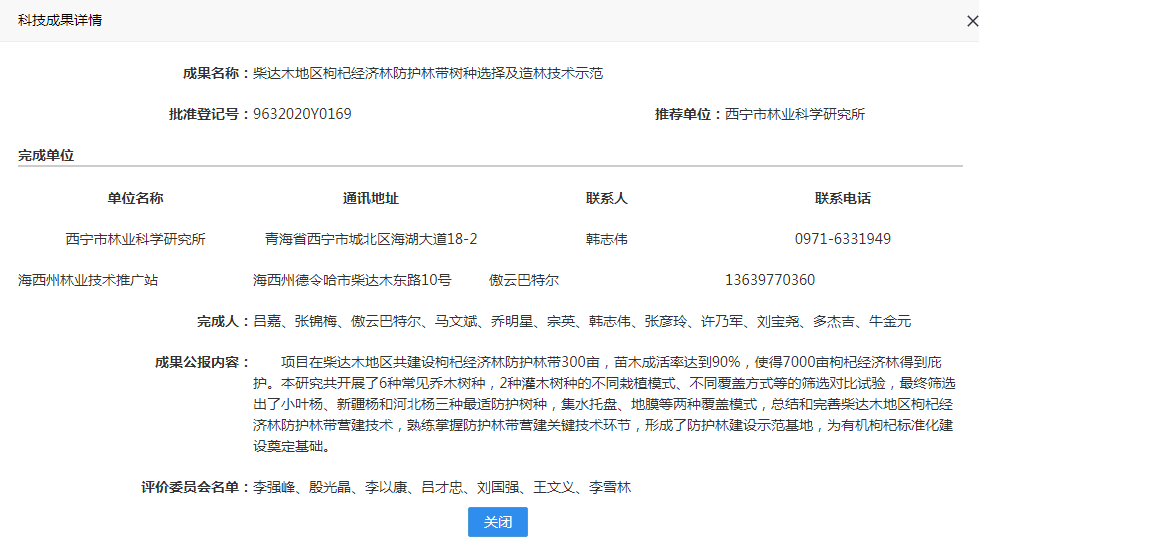The image size is (1157, 549).
Task: Click phone number 0971-6331949
Action: coord(843,239)
